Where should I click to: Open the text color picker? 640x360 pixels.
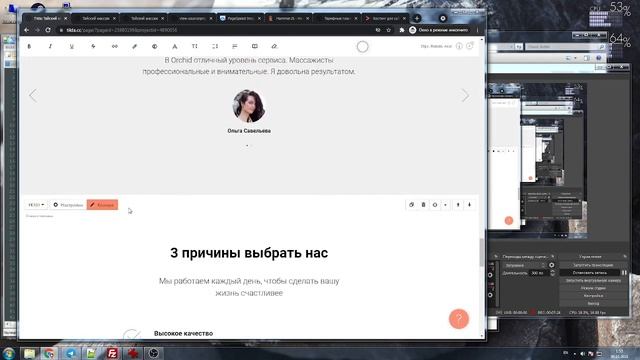pyautogui.click(x=154, y=47)
